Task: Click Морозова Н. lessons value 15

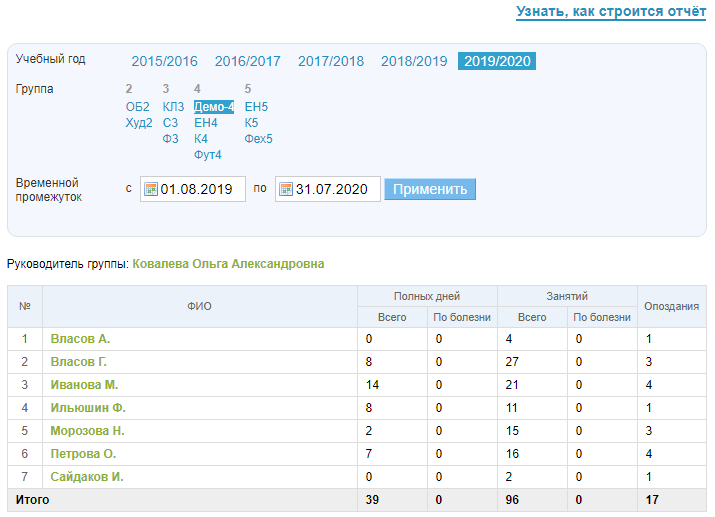Action: pyautogui.click(x=512, y=430)
